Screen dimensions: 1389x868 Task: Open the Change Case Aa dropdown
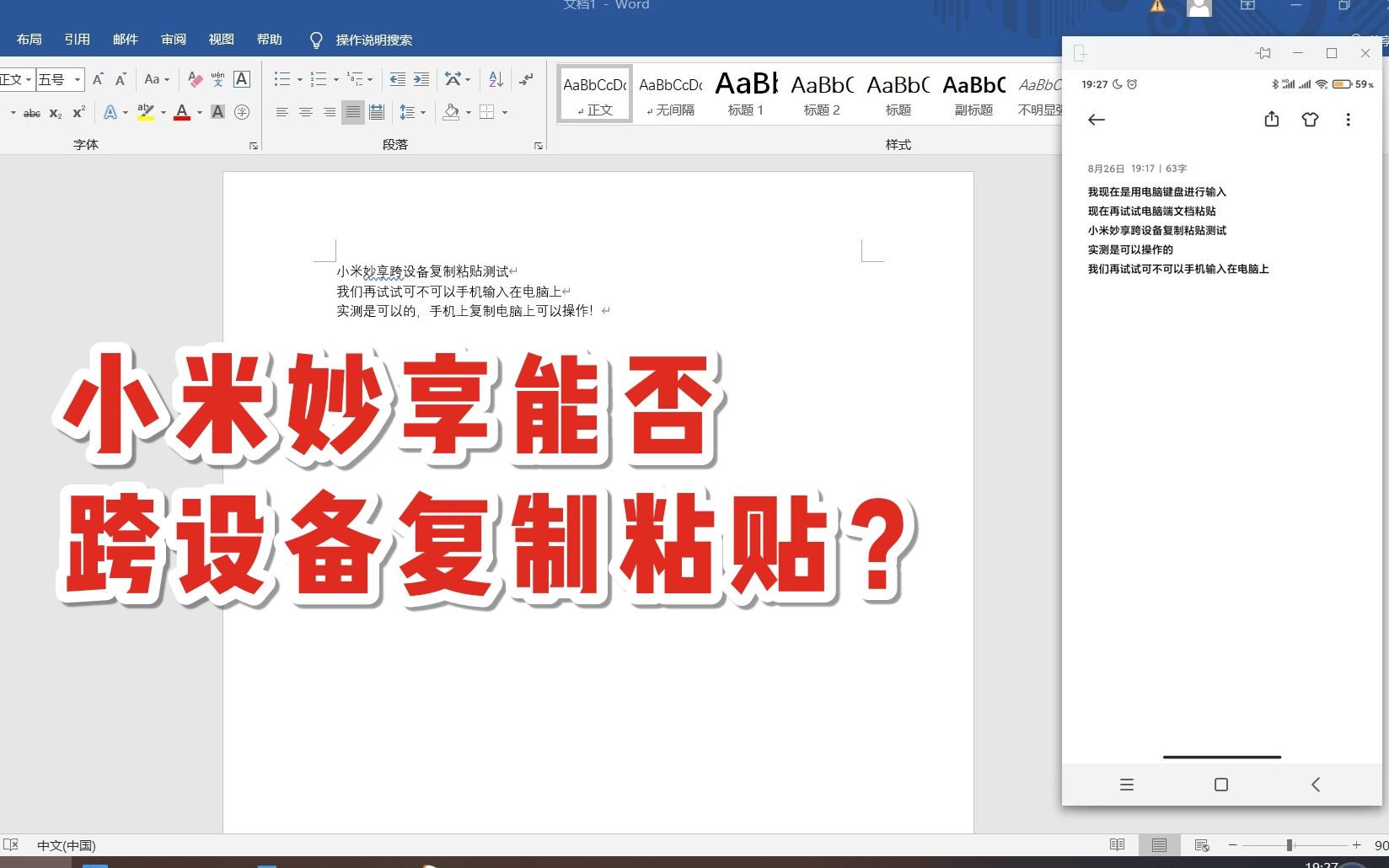point(157,79)
